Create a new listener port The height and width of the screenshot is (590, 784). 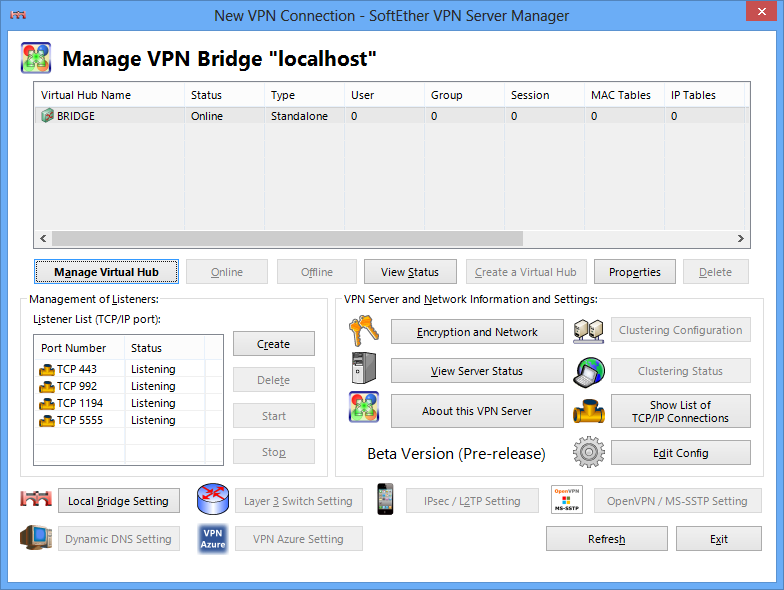274,344
